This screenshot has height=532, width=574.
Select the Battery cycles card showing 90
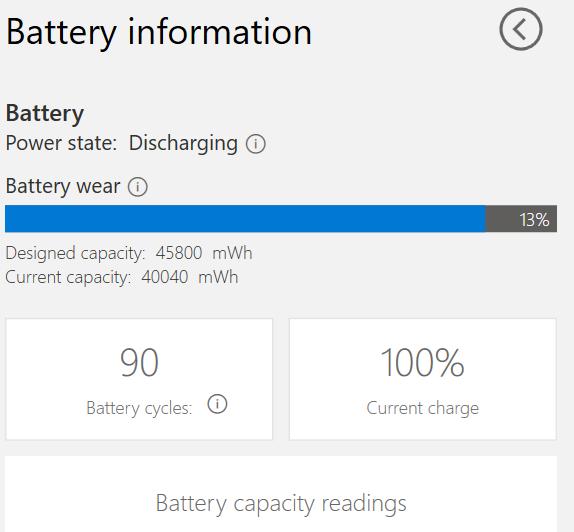tap(139, 379)
